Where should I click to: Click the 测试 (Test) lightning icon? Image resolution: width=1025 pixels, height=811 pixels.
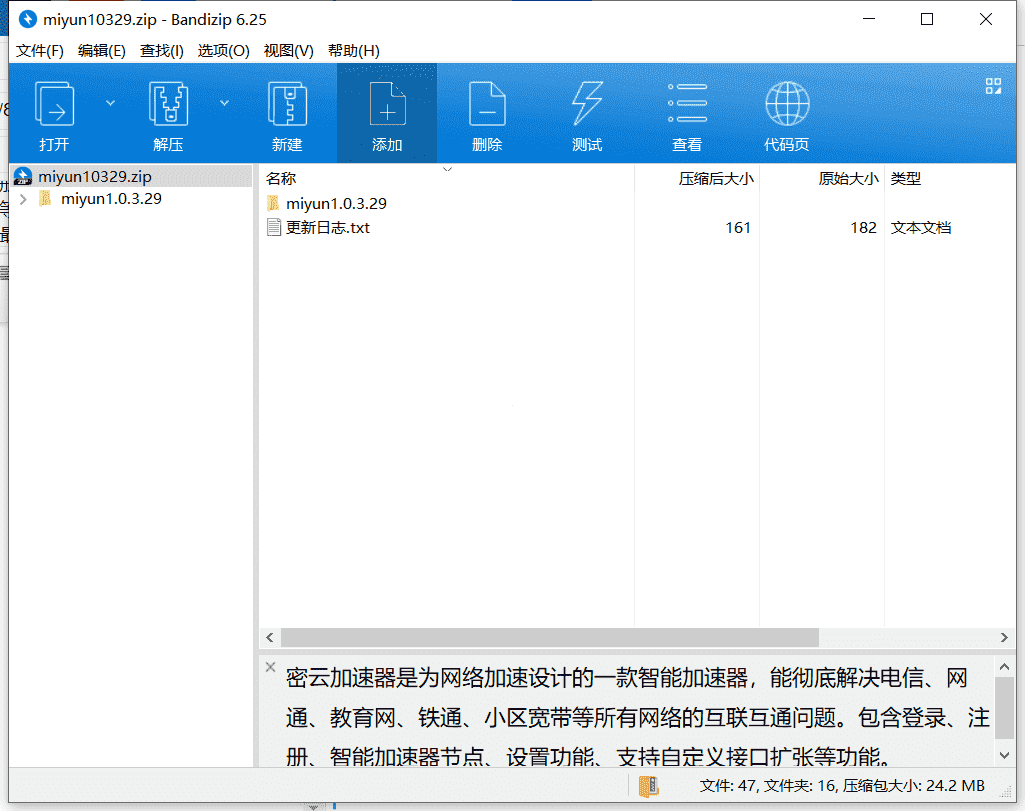[587, 103]
